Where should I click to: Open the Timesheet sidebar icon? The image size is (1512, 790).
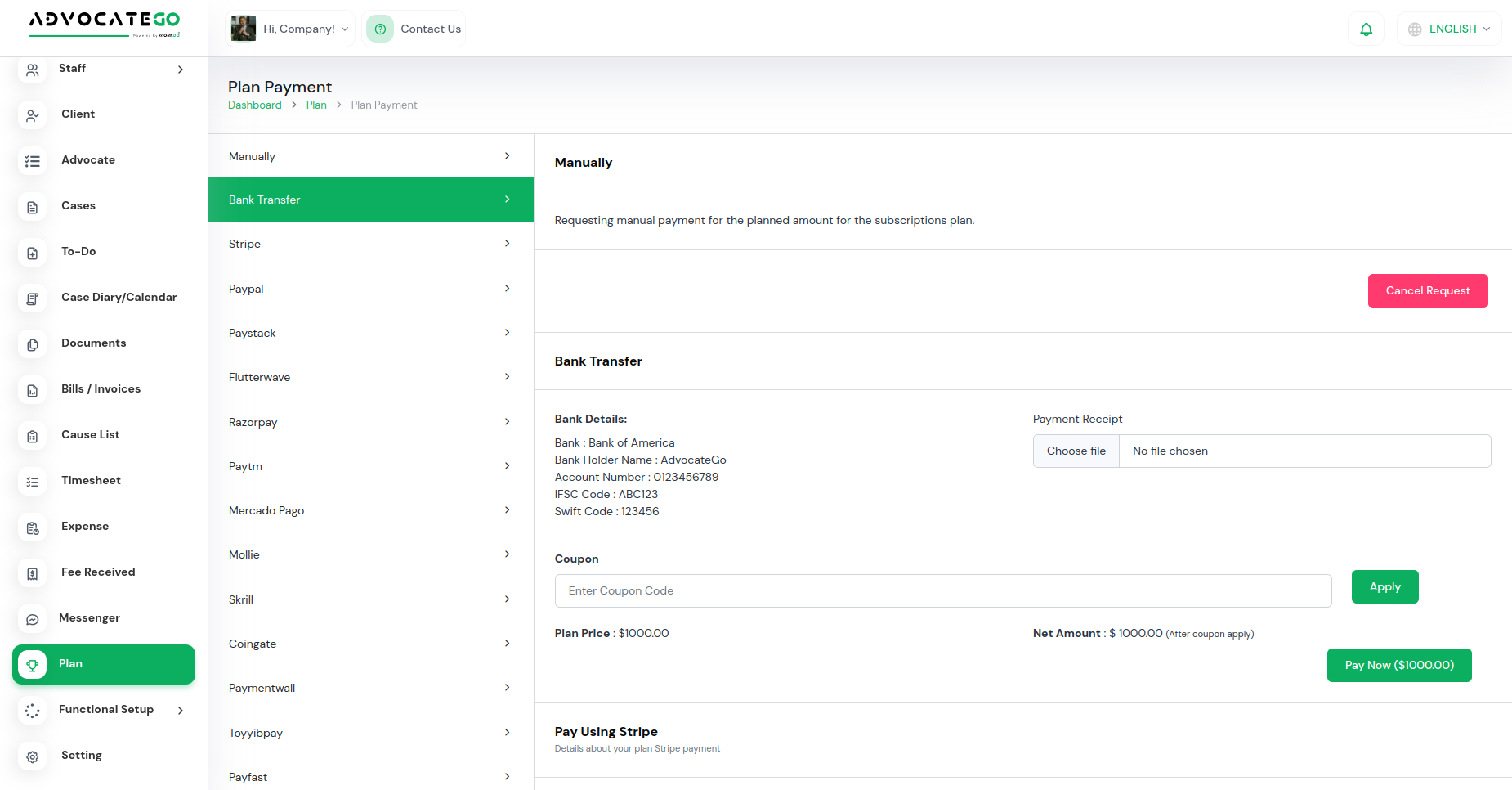(32, 482)
